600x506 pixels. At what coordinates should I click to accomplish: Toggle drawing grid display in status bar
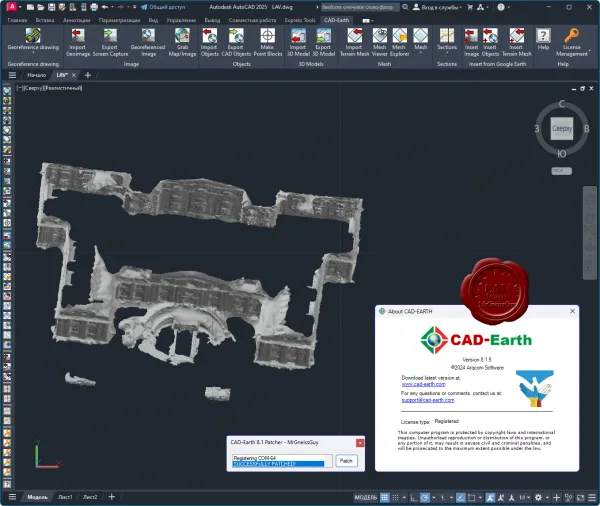(385, 497)
